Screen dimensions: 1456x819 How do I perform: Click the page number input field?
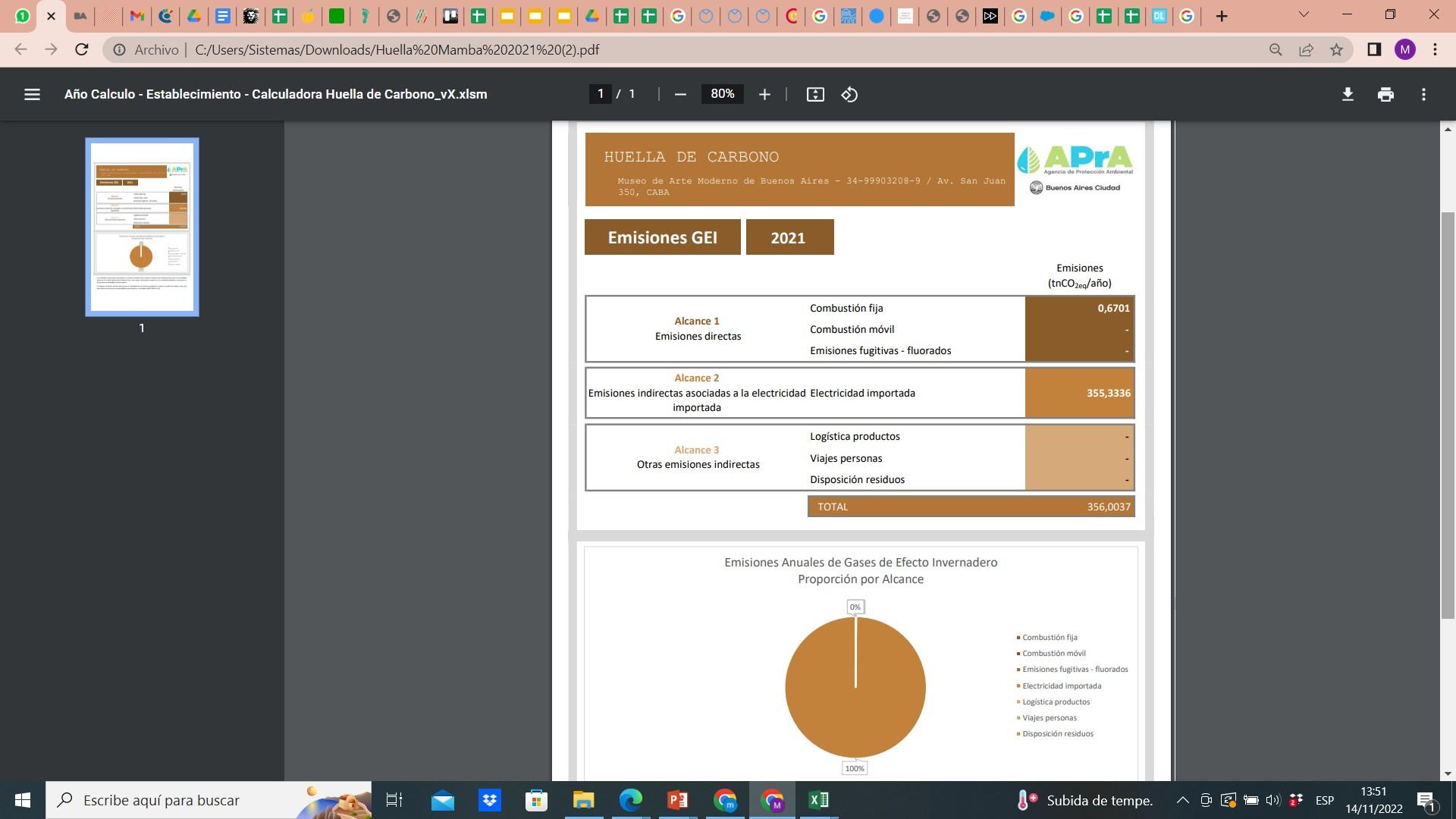pyautogui.click(x=600, y=94)
